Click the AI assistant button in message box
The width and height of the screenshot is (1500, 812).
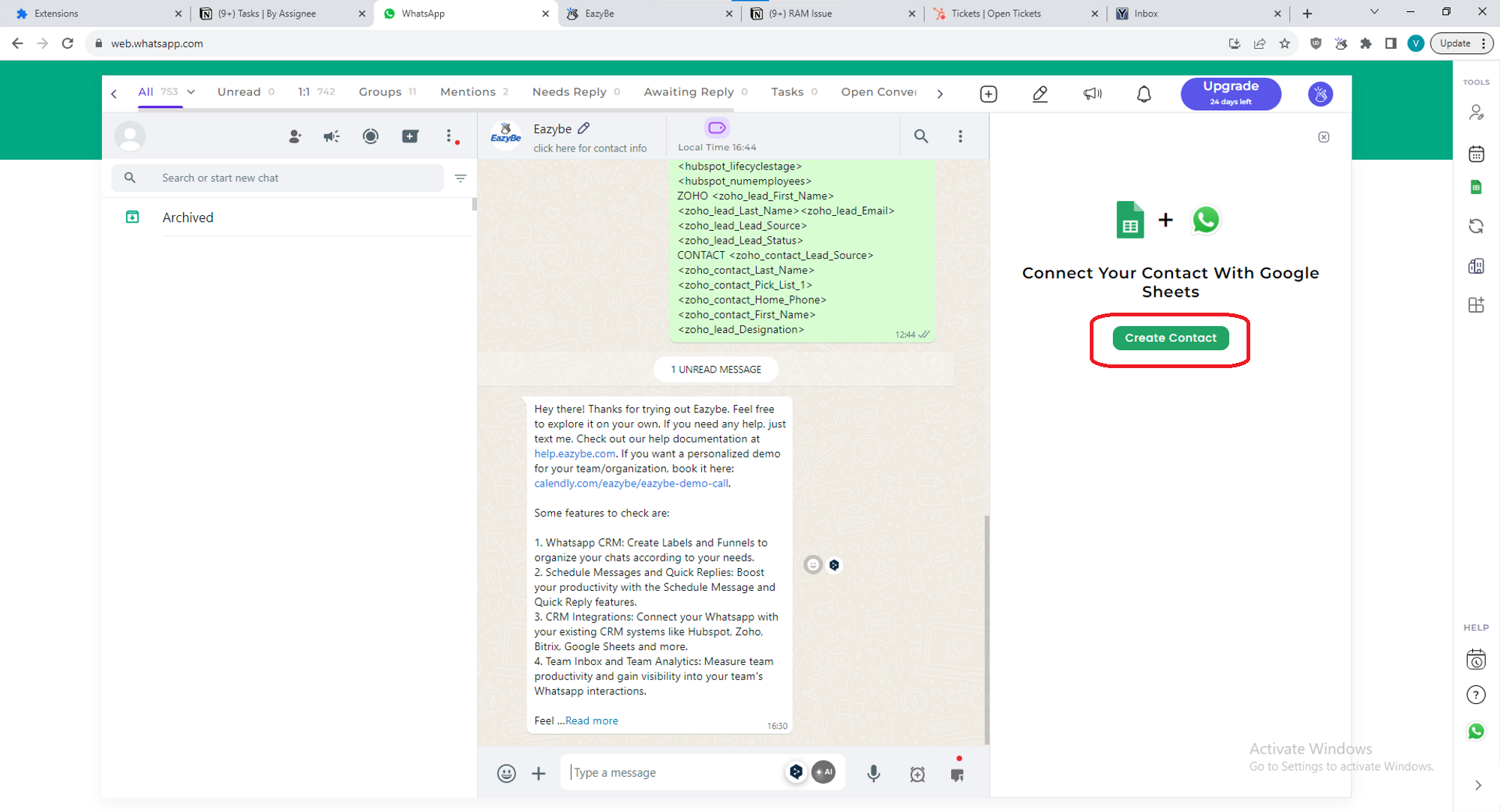823,772
